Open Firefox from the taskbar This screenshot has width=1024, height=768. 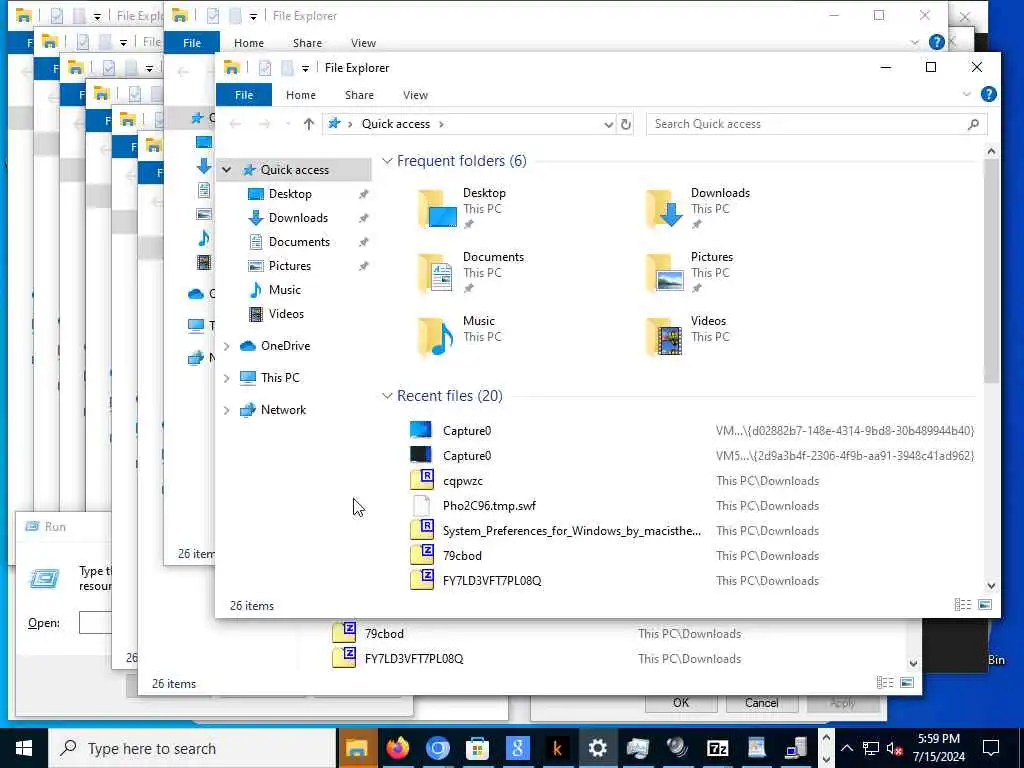click(x=397, y=748)
